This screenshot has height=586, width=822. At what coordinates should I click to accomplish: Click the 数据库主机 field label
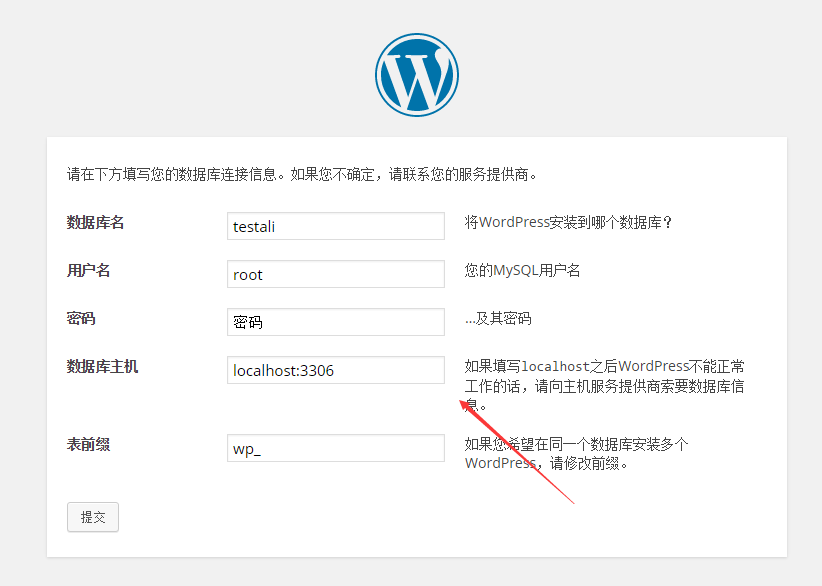click(102, 367)
